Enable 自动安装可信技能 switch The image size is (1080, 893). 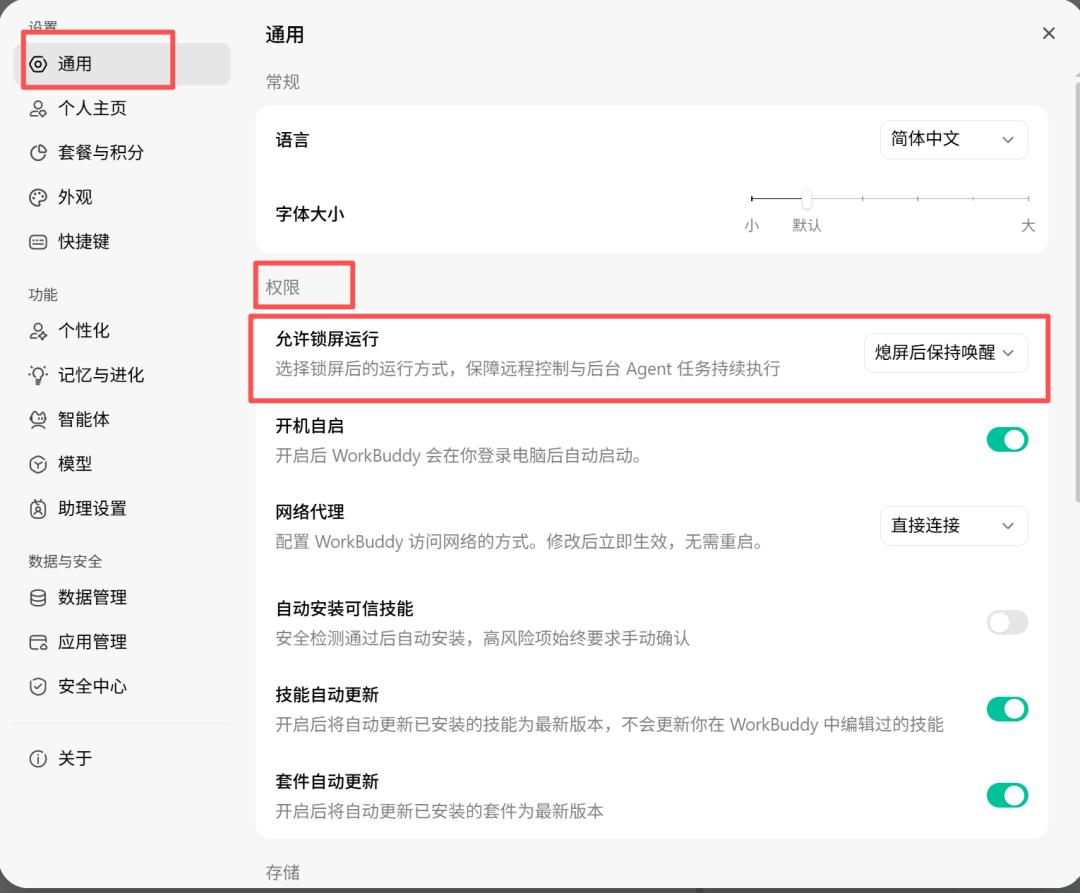pos(1007,622)
